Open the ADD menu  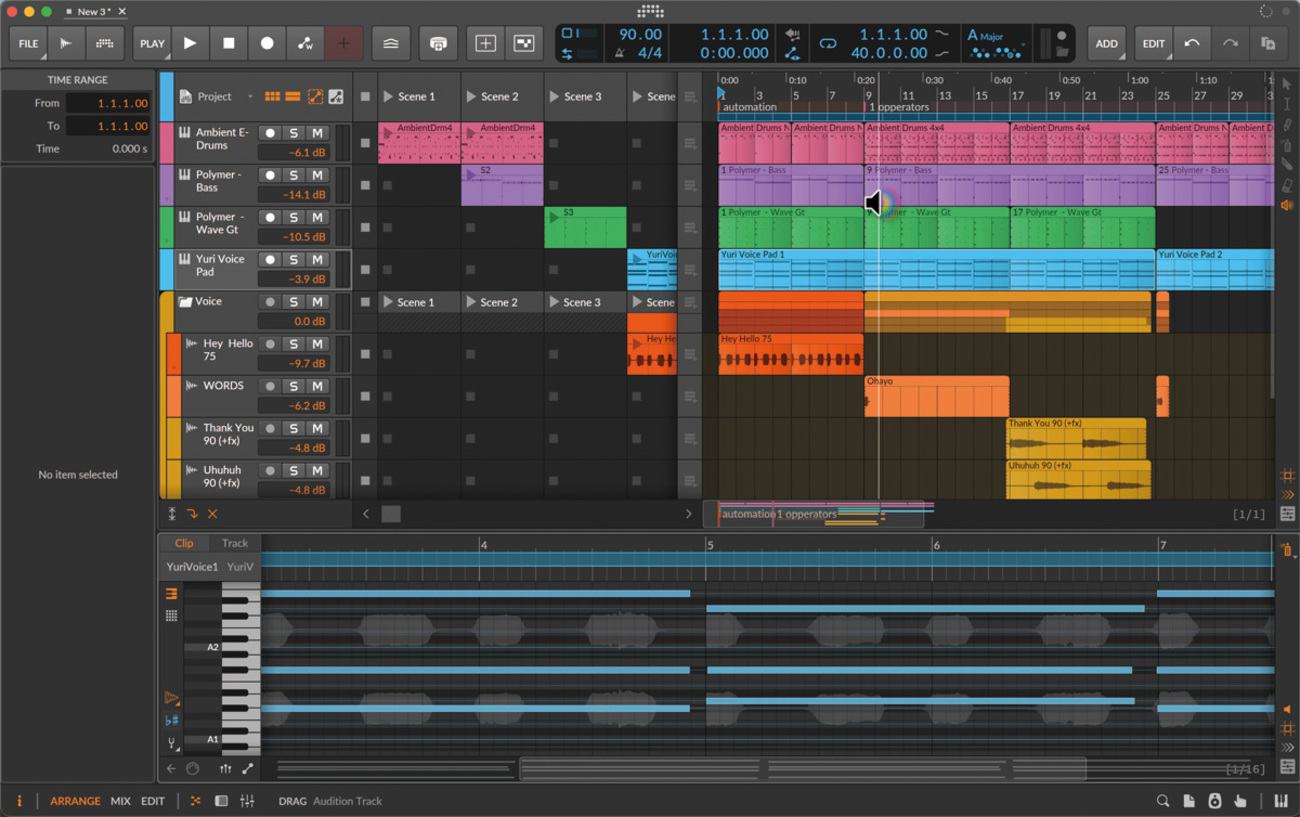point(1106,44)
